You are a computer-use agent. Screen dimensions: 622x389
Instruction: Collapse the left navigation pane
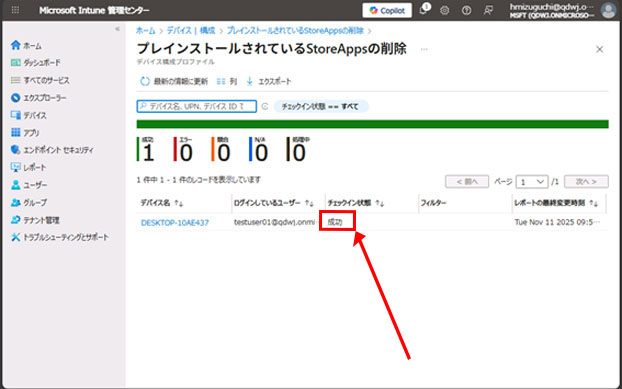(x=117, y=29)
